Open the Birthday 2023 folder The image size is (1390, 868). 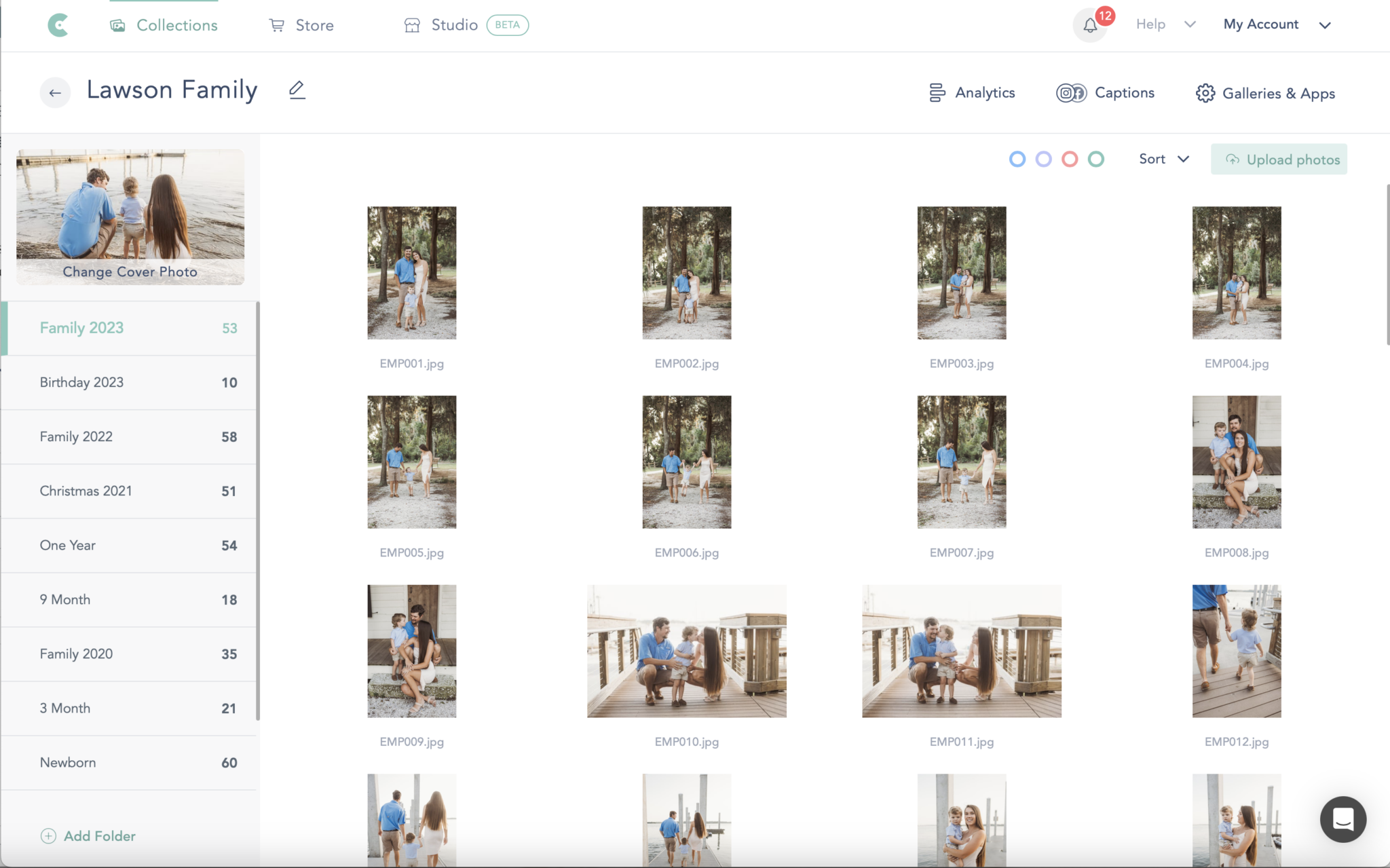click(x=82, y=382)
